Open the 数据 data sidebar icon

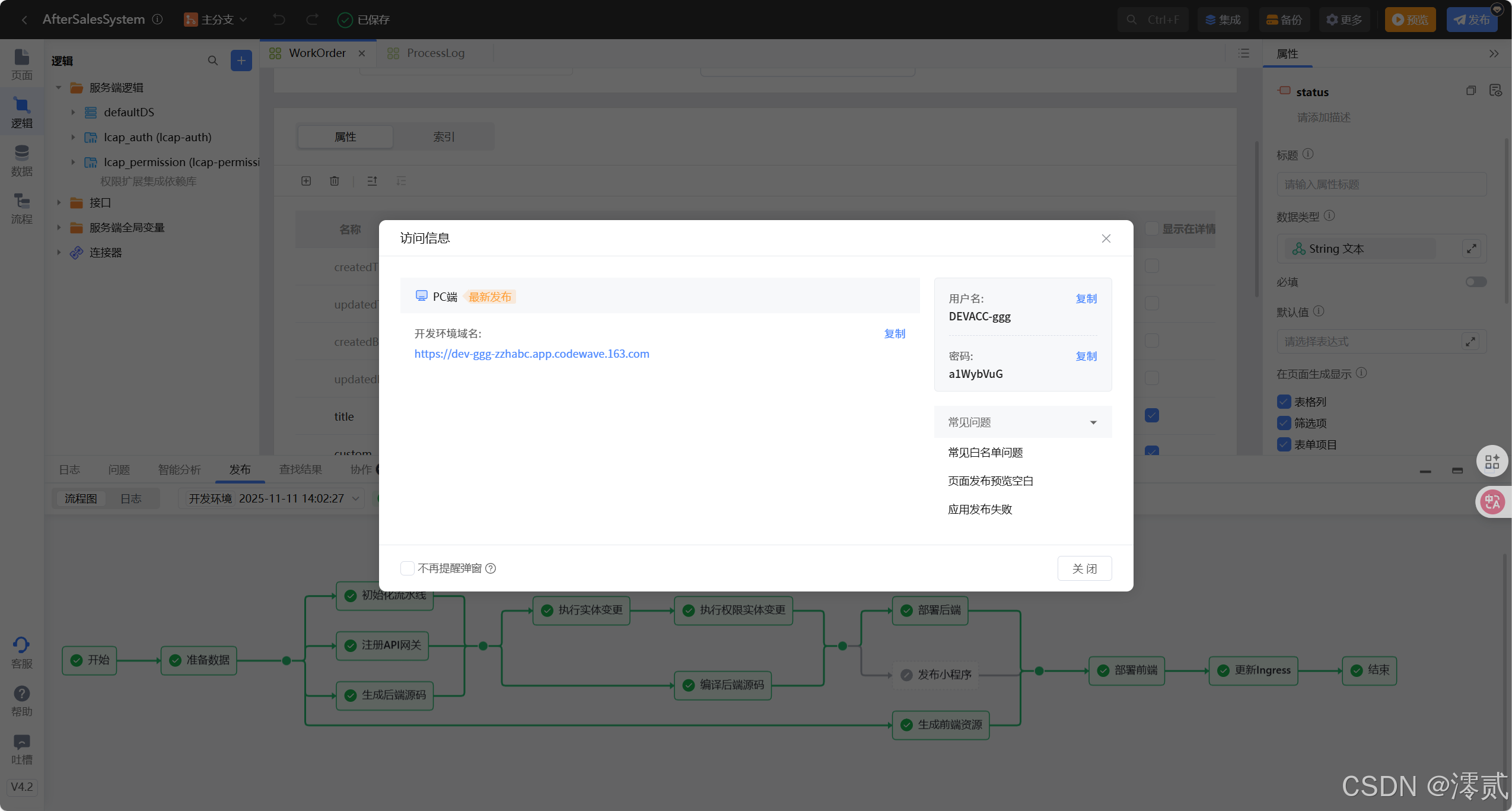pos(21,160)
